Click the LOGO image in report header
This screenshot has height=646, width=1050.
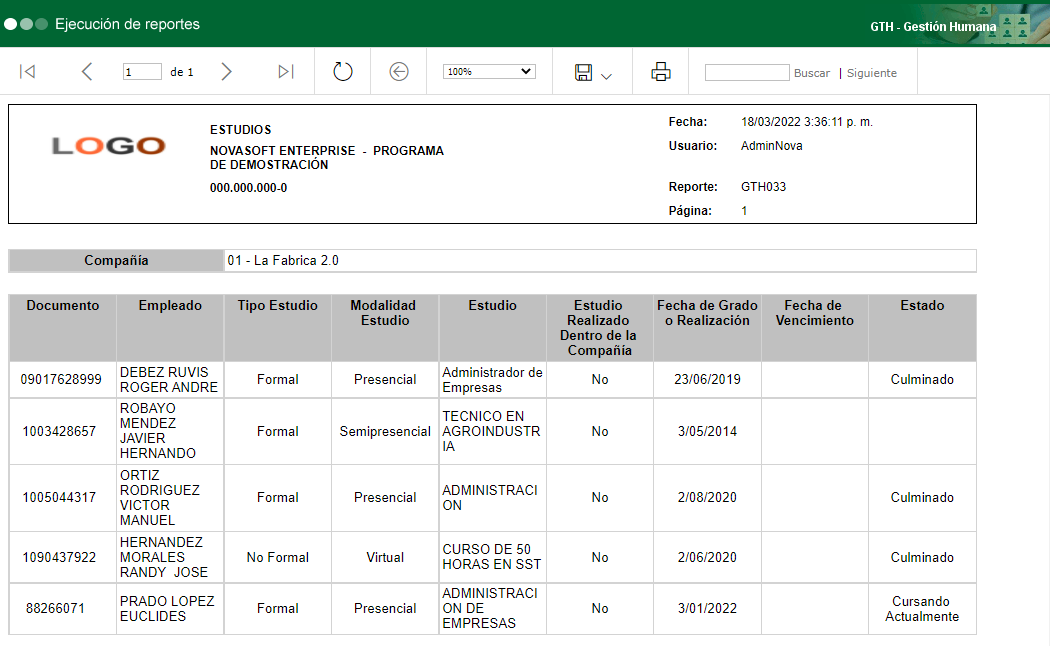point(108,145)
